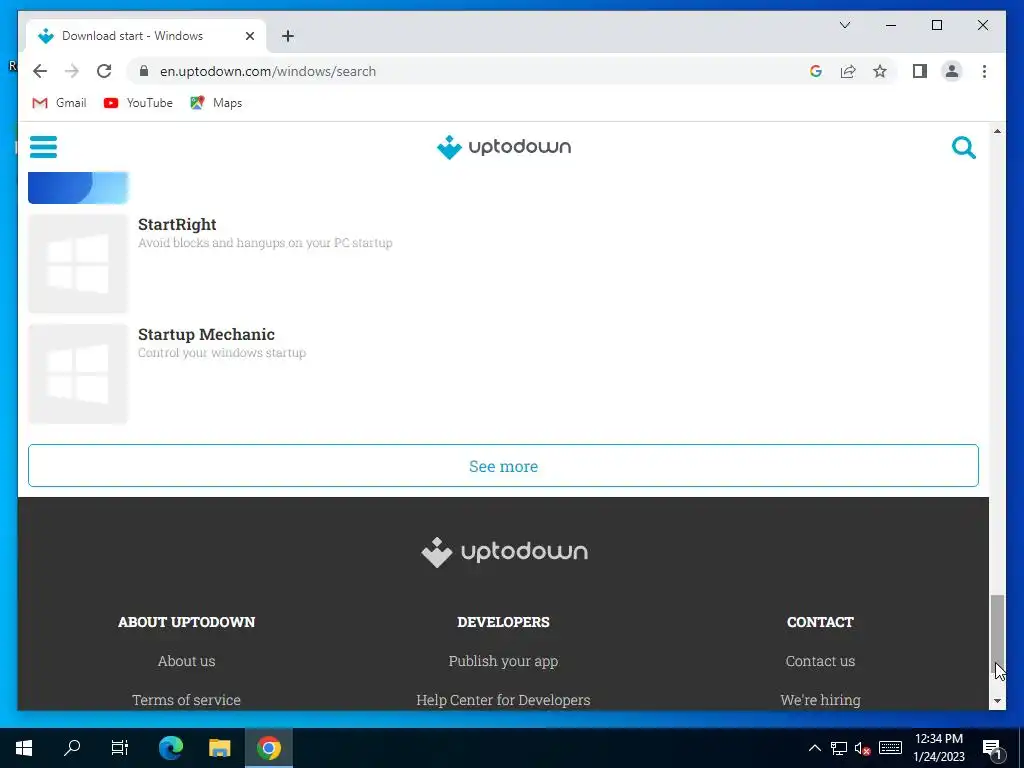This screenshot has width=1024, height=768.
Task: Click the Uptodown logo in the header
Action: pos(504,147)
